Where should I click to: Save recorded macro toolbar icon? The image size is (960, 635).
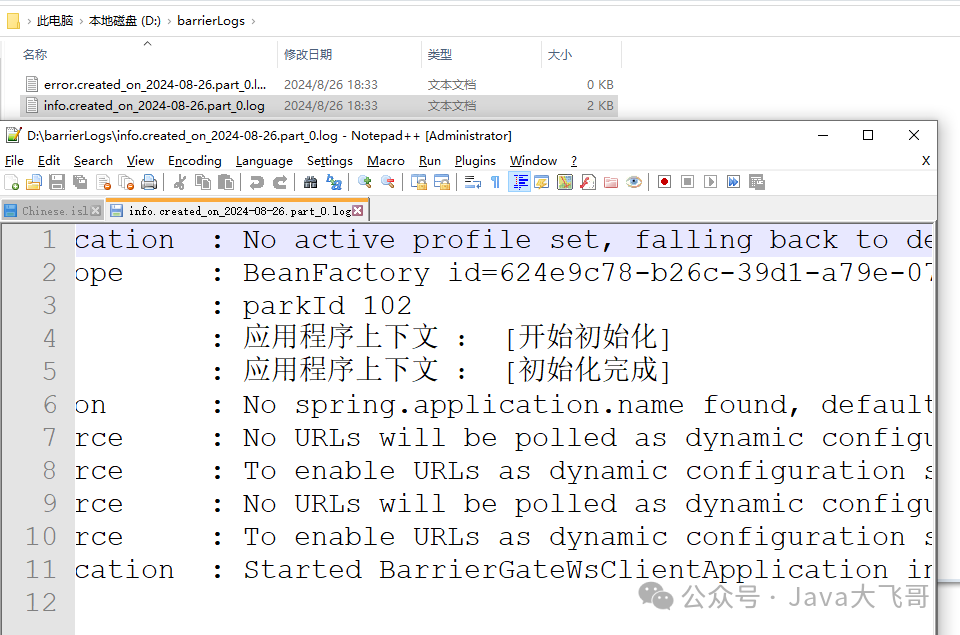[757, 182]
